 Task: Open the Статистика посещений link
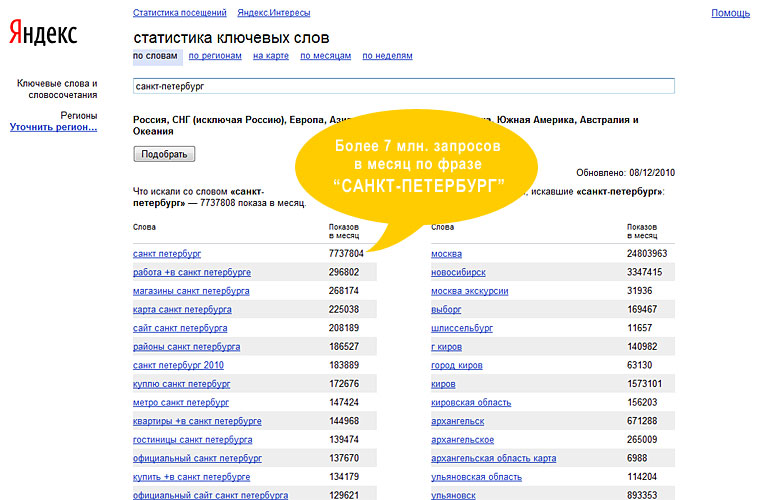(180, 13)
